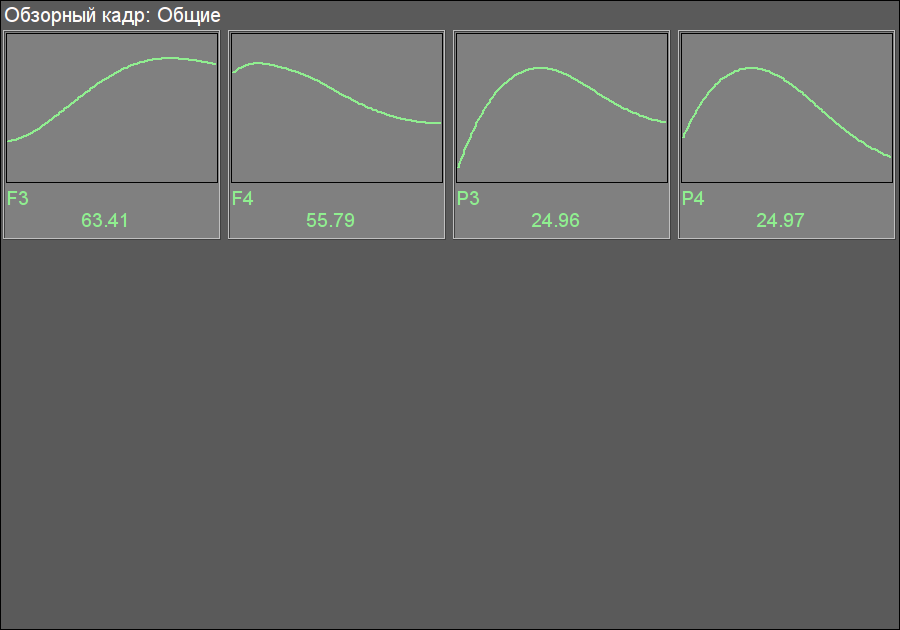The image size is (900, 630).
Task: Click the value 24.96 under P3
Action: [x=555, y=220]
